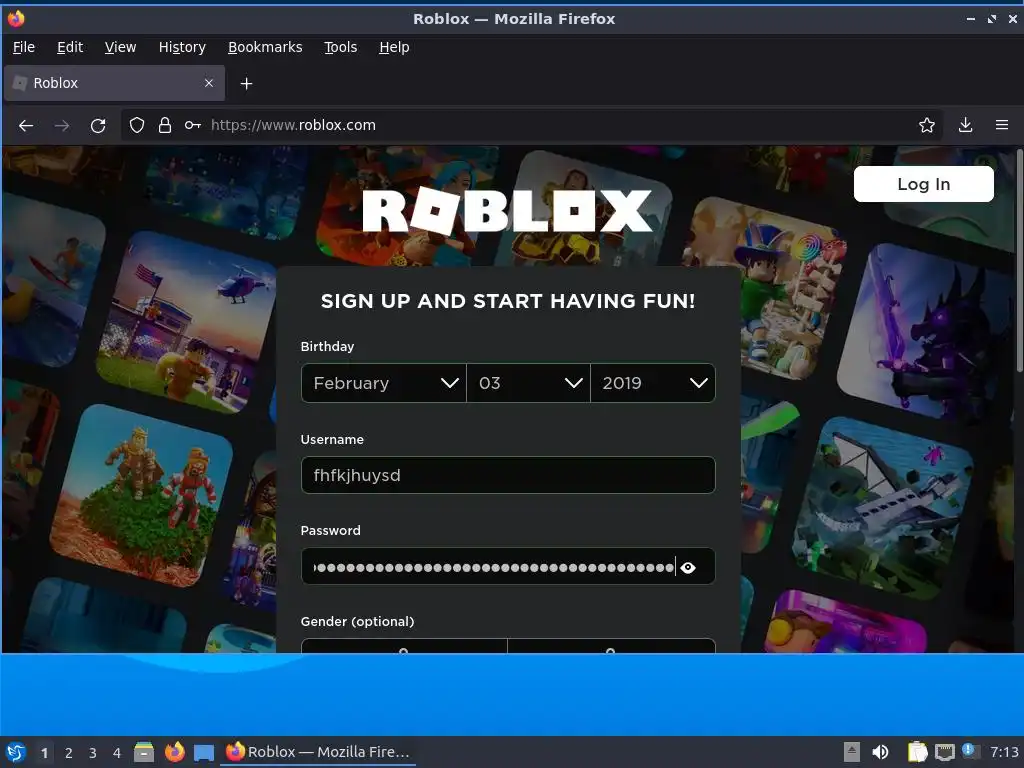Launch Firefox from the taskbar quick launcher
Viewport: 1024px width, 768px height.
174,752
